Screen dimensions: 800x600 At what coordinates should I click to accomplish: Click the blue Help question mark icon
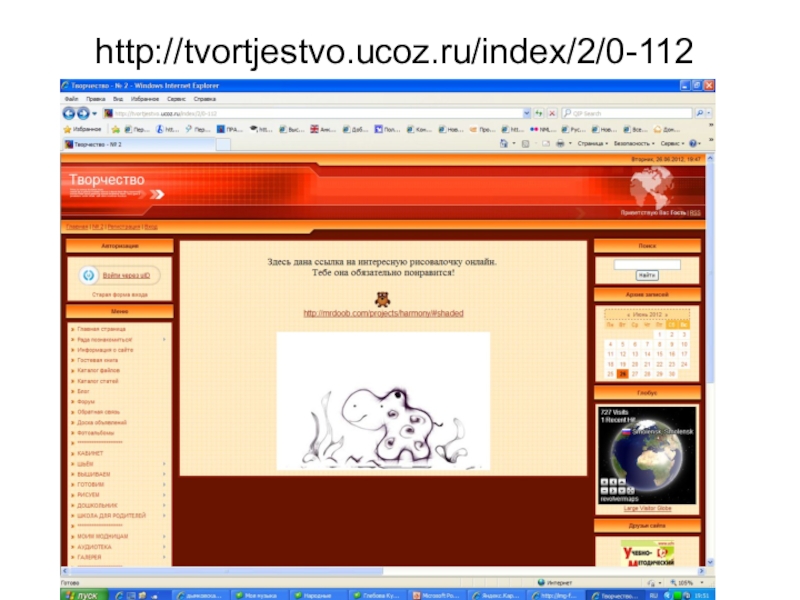pos(693,144)
